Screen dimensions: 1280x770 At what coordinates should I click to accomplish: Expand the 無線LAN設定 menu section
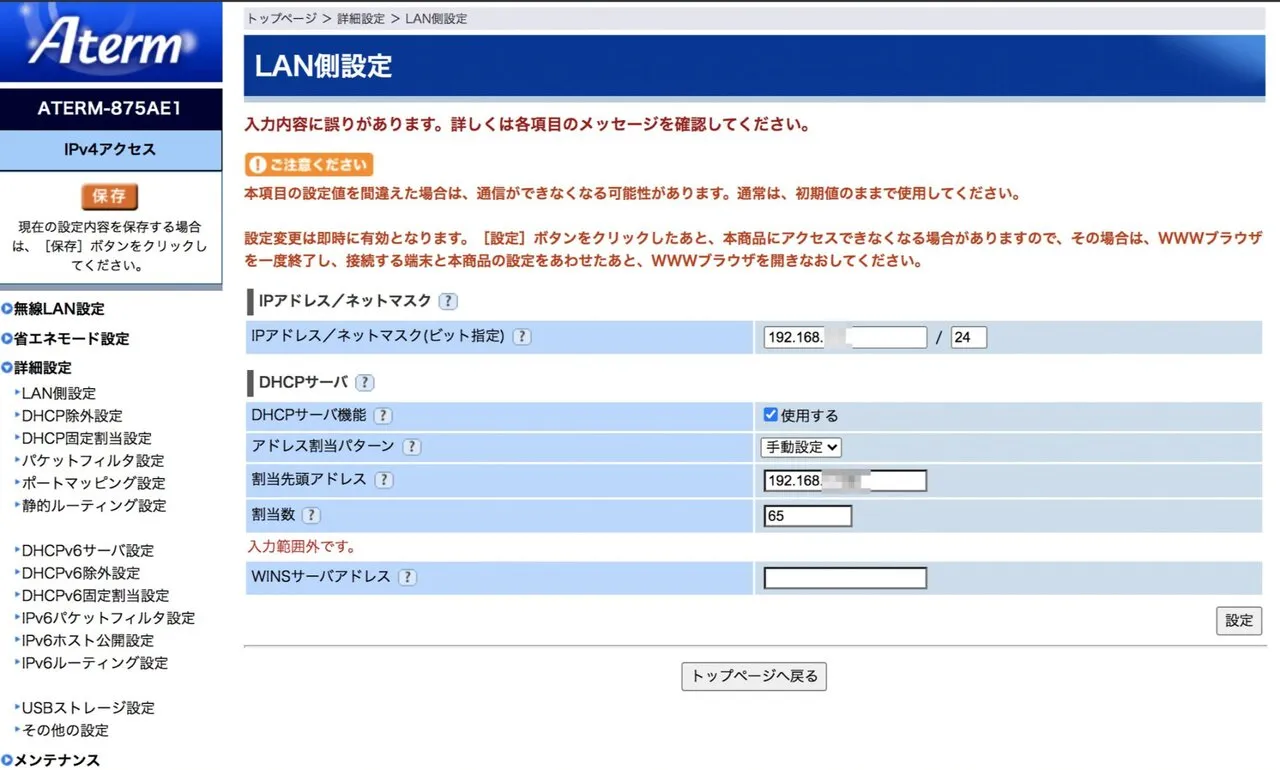click(58, 309)
